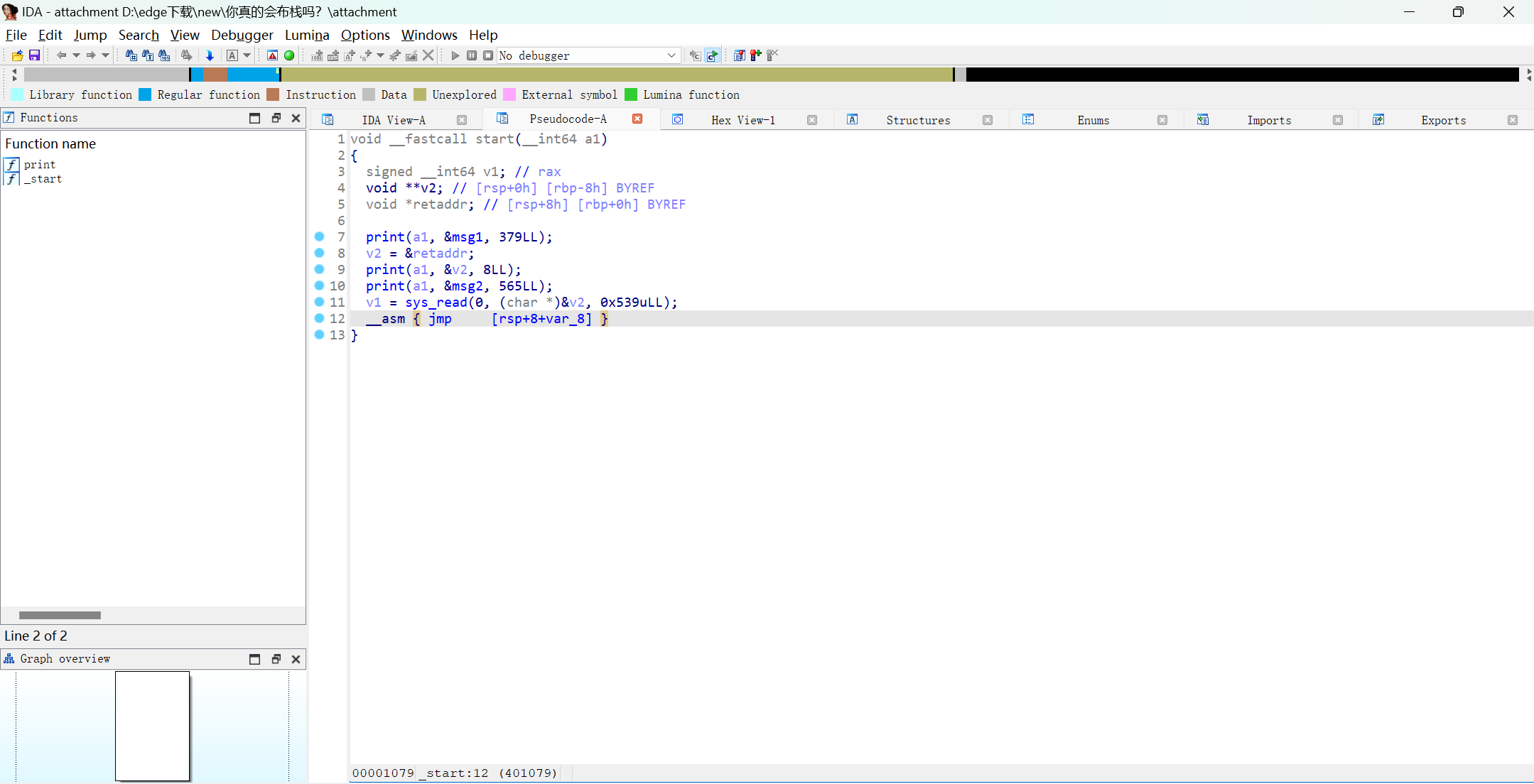1534x784 pixels.
Task: Click the blue down-arrow jump icon
Action: click(210, 55)
